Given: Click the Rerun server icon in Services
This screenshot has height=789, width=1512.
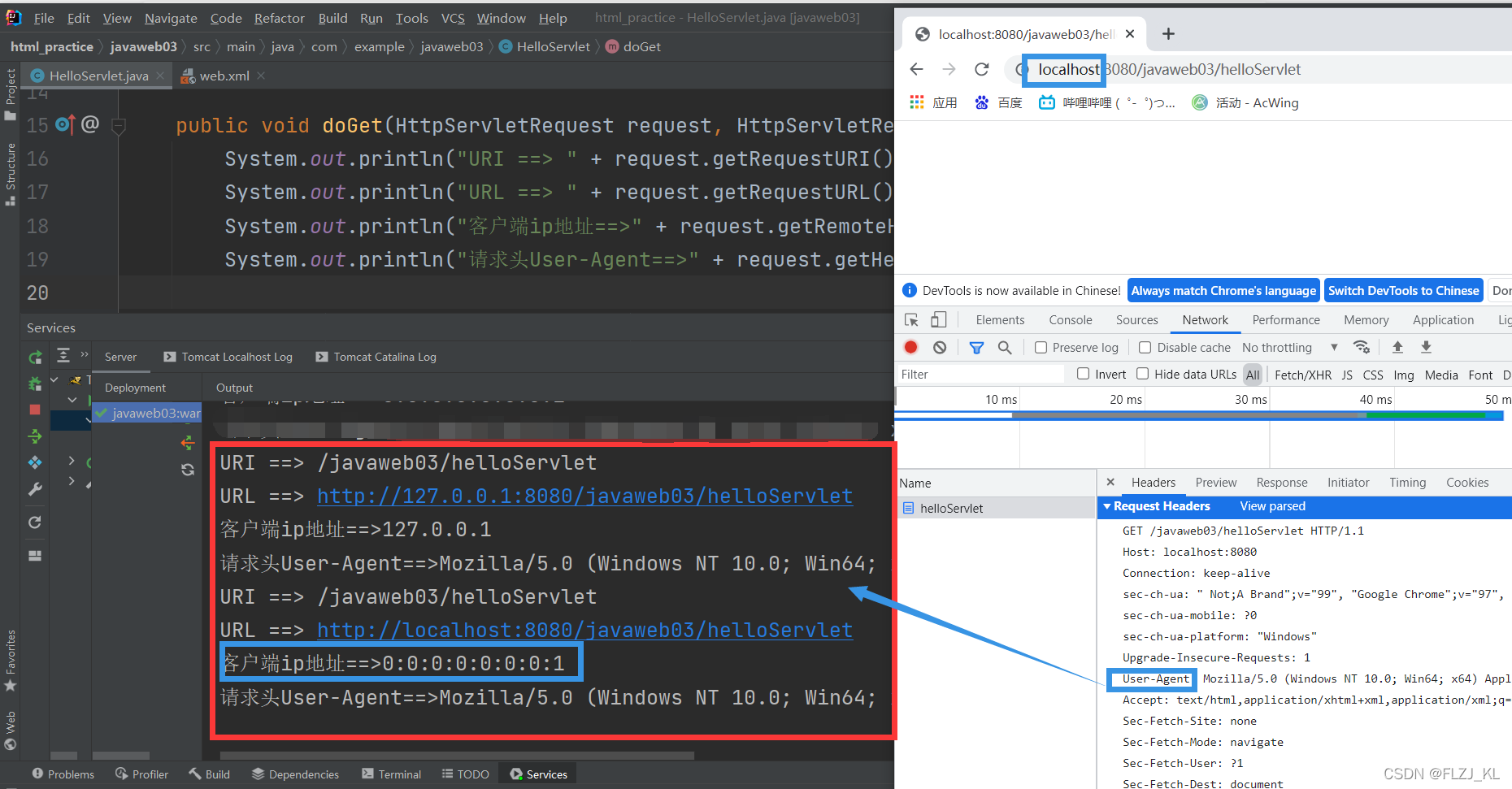Looking at the screenshot, I should (x=35, y=358).
